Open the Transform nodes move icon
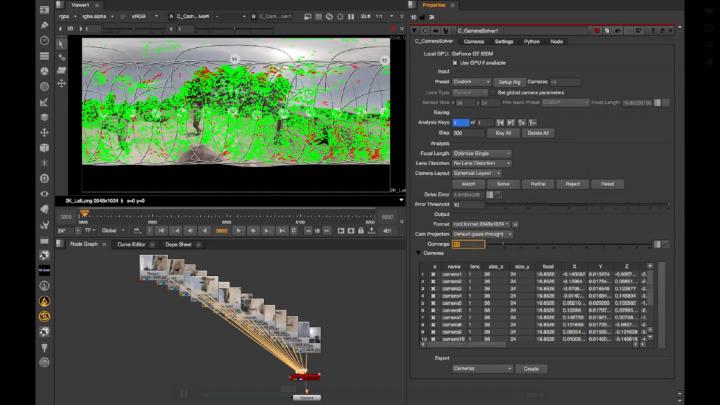Screen dimensions: 720x405 tap(45, 131)
